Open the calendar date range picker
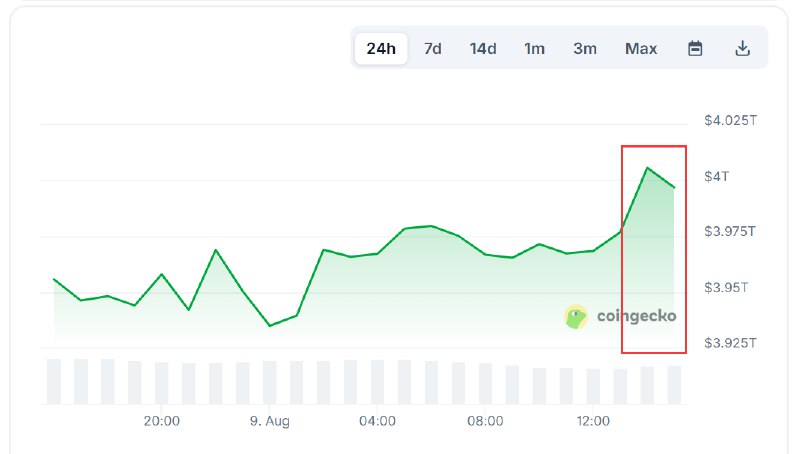The width and height of the screenshot is (800, 454). pos(695,48)
